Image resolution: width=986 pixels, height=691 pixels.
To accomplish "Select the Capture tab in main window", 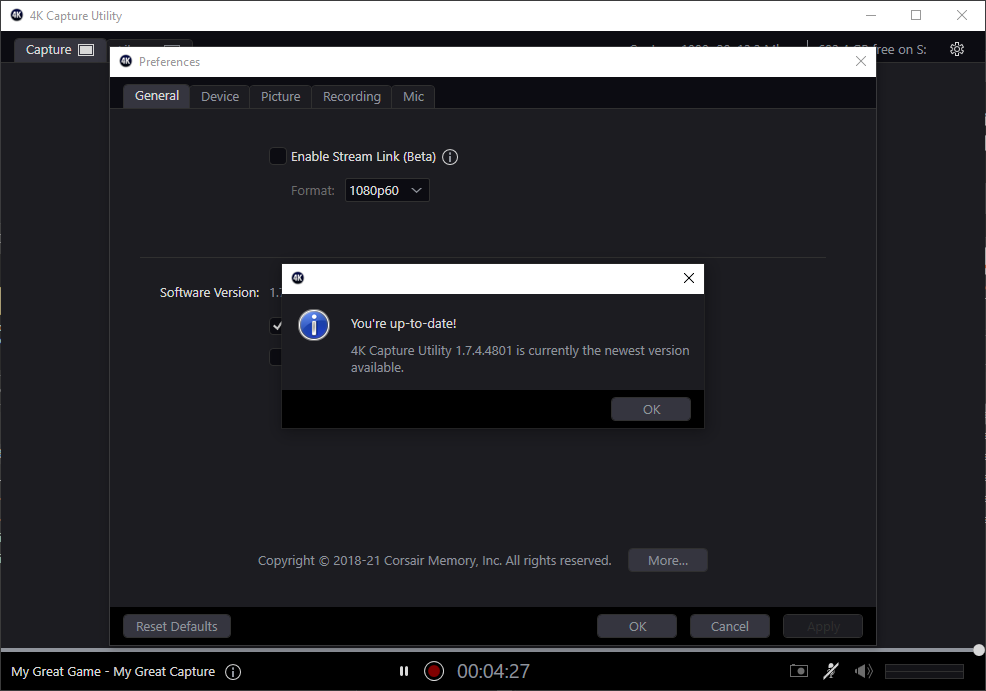I will click(x=59, y=50).
